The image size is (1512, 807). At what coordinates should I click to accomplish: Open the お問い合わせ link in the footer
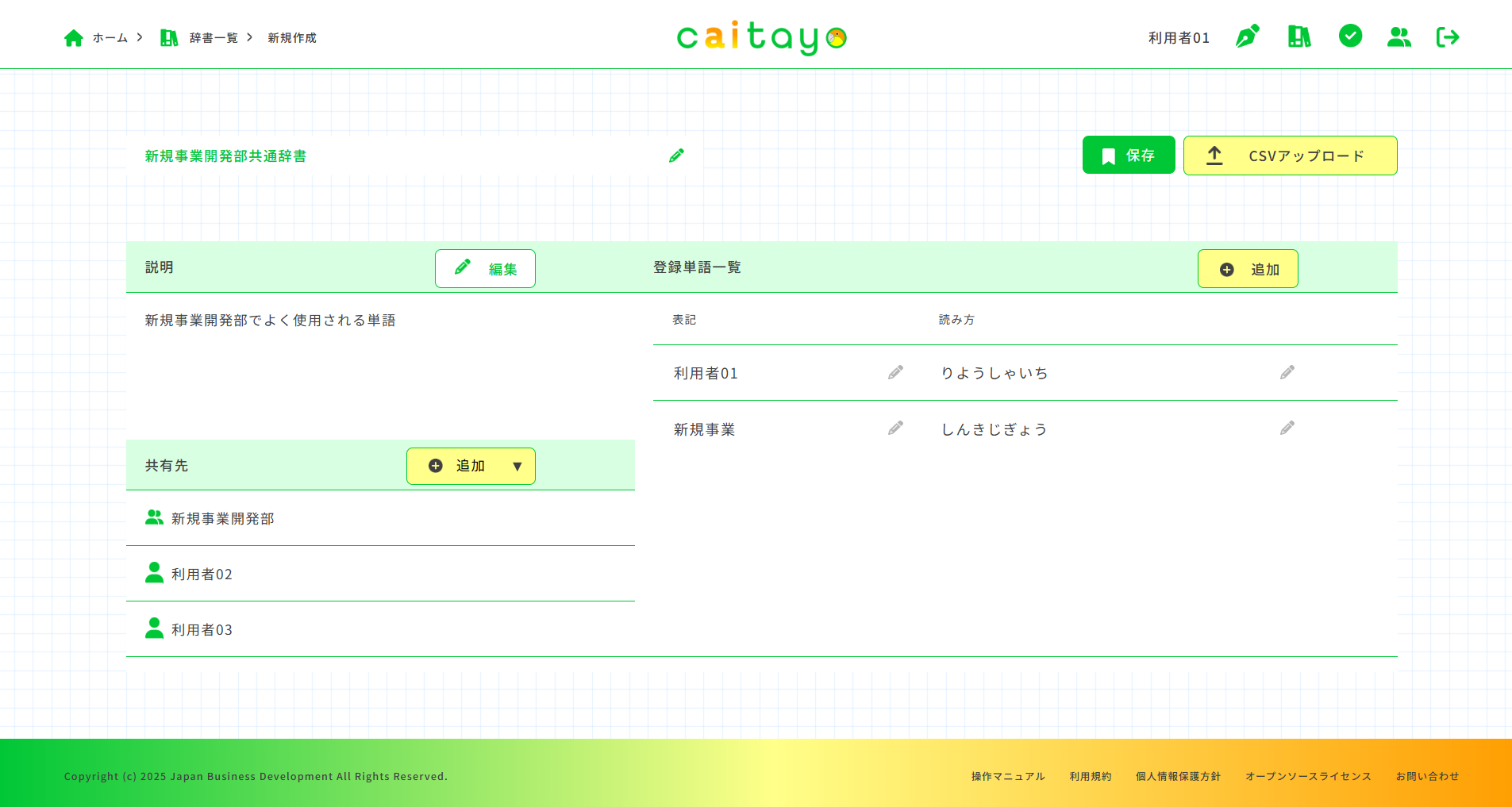pyautogui.click(x=1427, y=776)
